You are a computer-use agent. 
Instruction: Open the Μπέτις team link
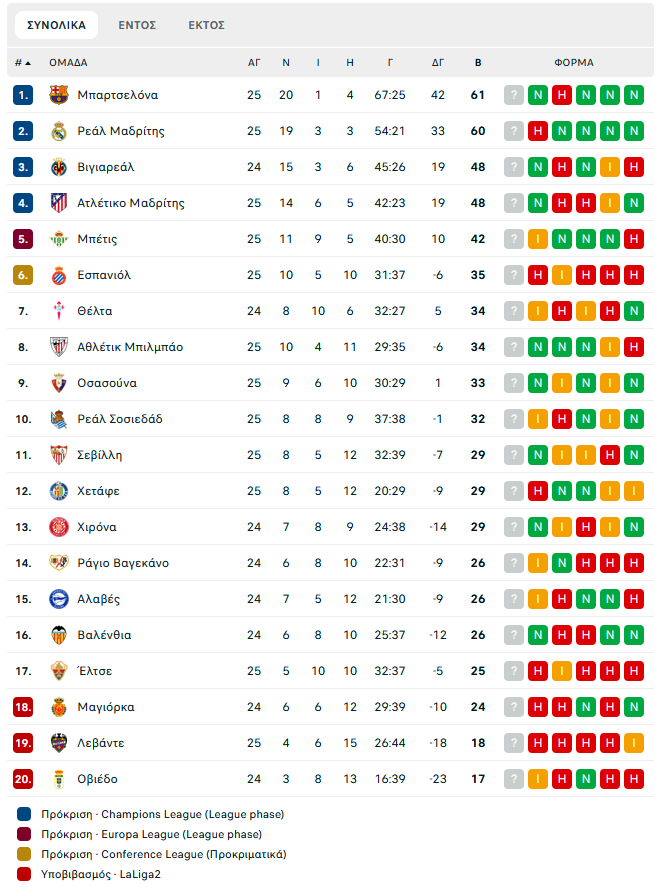pos(97,239)
